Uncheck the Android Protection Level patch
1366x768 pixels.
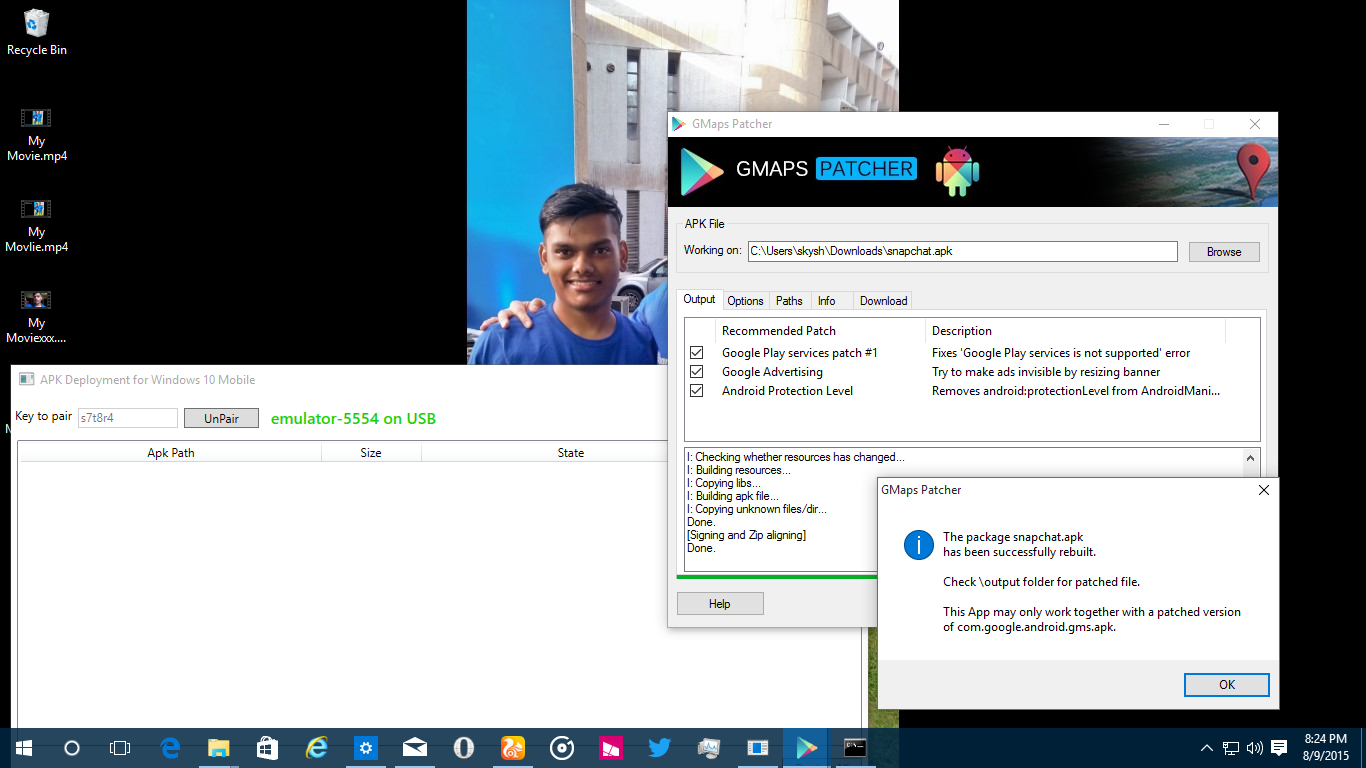pos(697,391)
